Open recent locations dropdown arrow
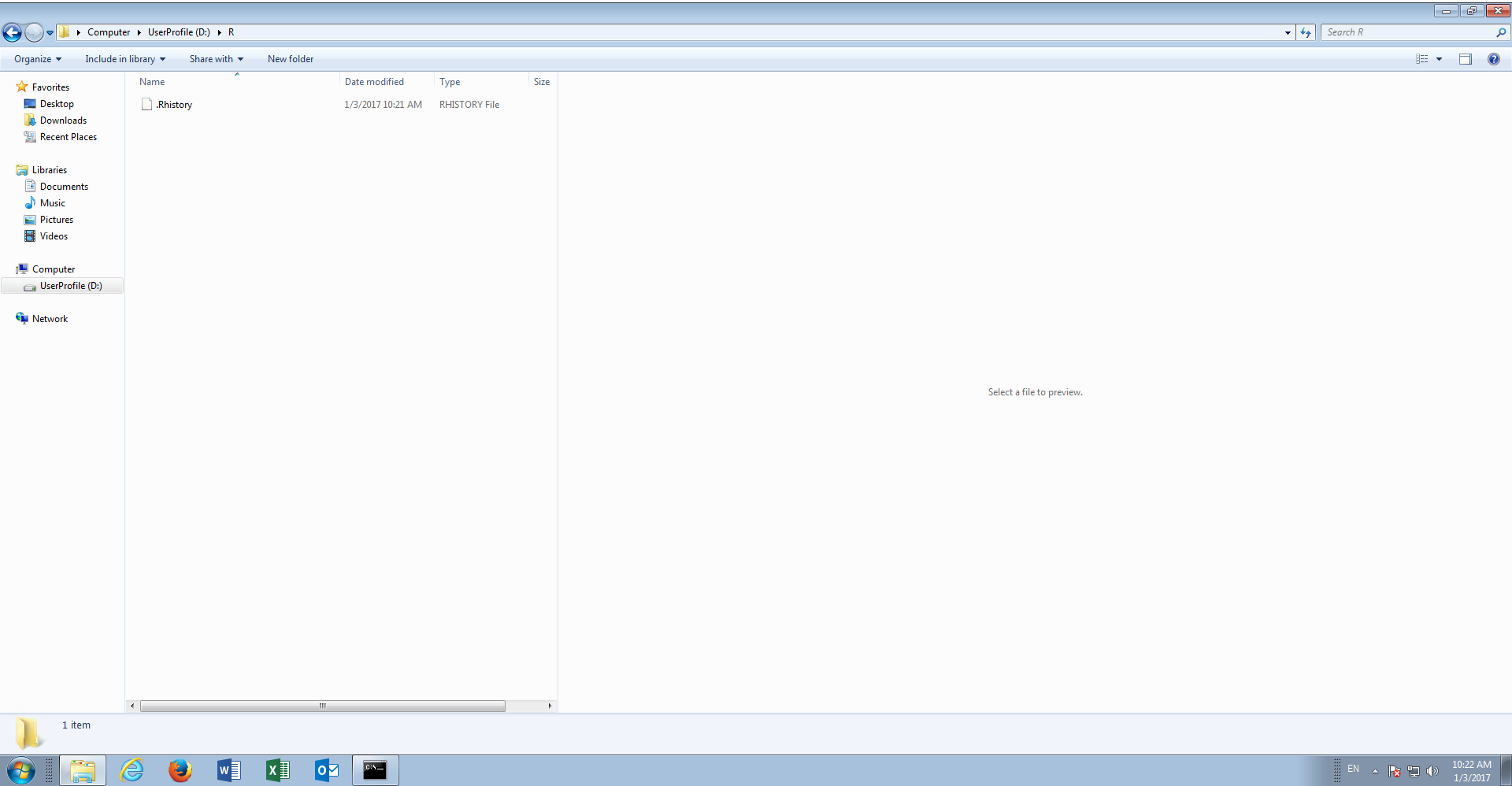 (50, 33)
